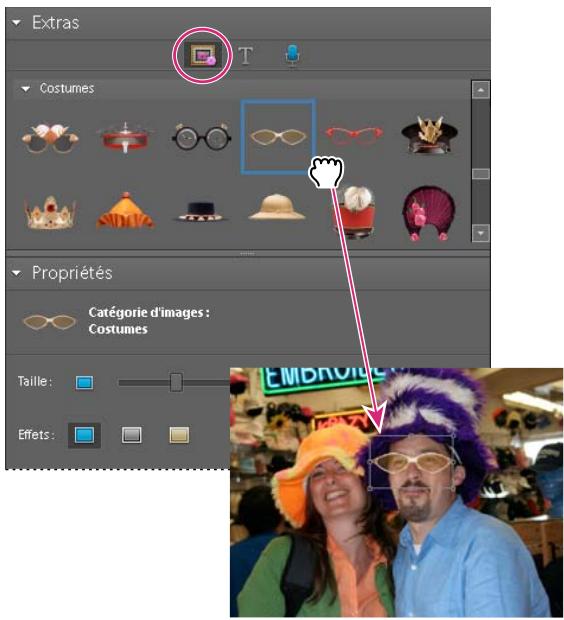Collapse the Propriétés panel
Image resolution: width=564 pixels, height=620 pixels.
coord(17,273)
